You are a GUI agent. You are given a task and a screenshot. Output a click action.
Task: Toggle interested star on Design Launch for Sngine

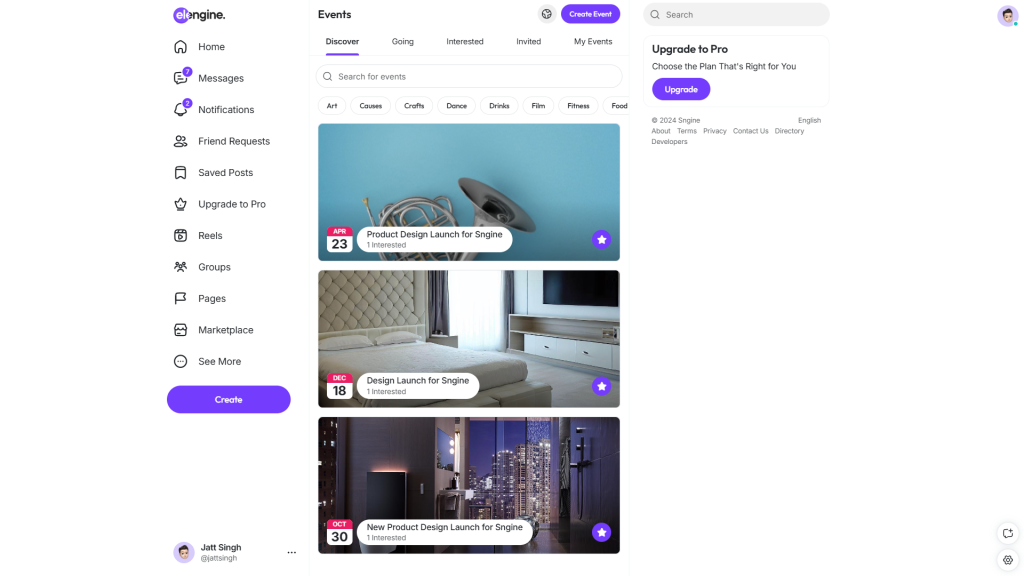click(601, 386)
